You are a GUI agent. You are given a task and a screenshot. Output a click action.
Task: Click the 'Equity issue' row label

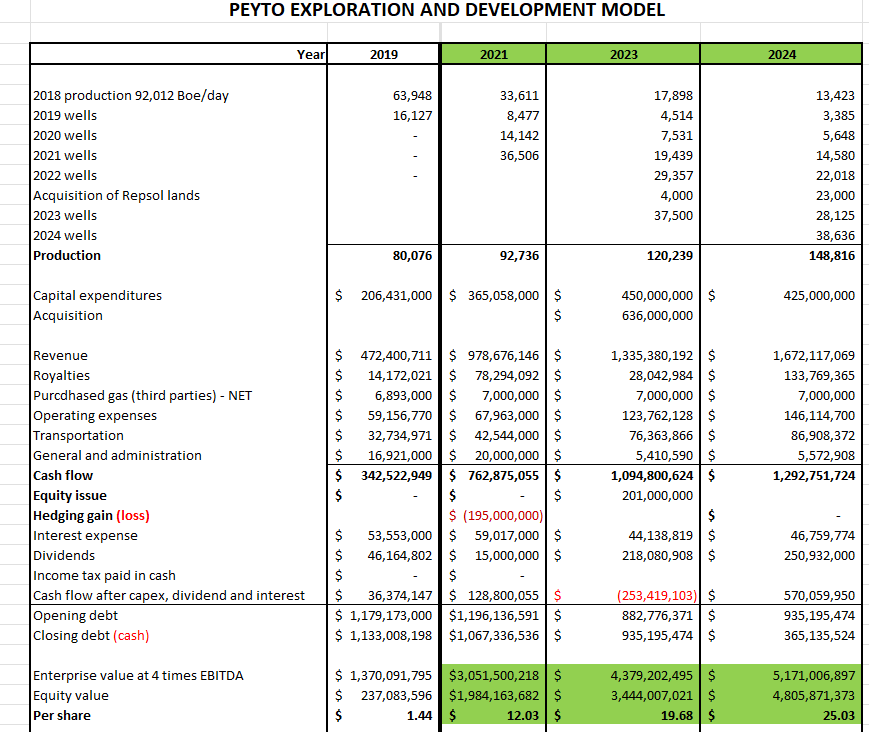click(x=70, y=495)
